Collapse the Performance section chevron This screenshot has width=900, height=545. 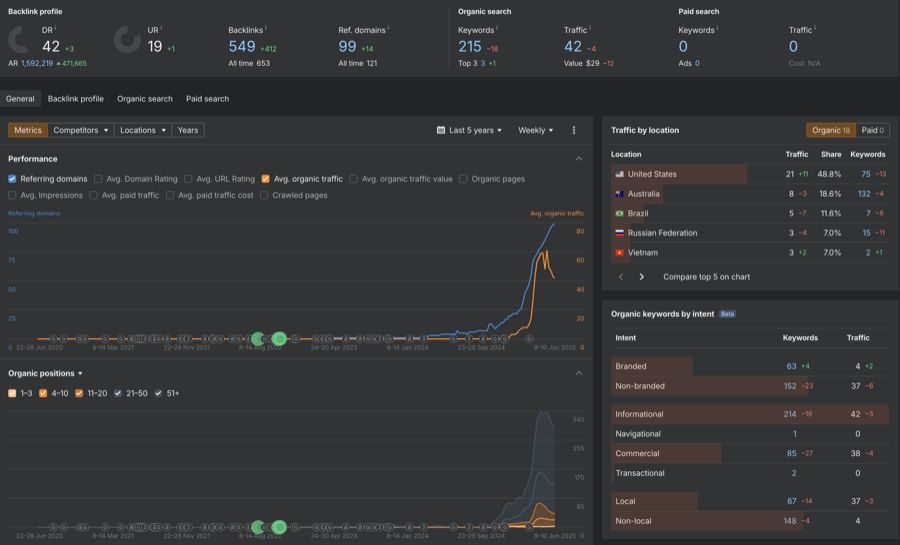click(578, 159)
